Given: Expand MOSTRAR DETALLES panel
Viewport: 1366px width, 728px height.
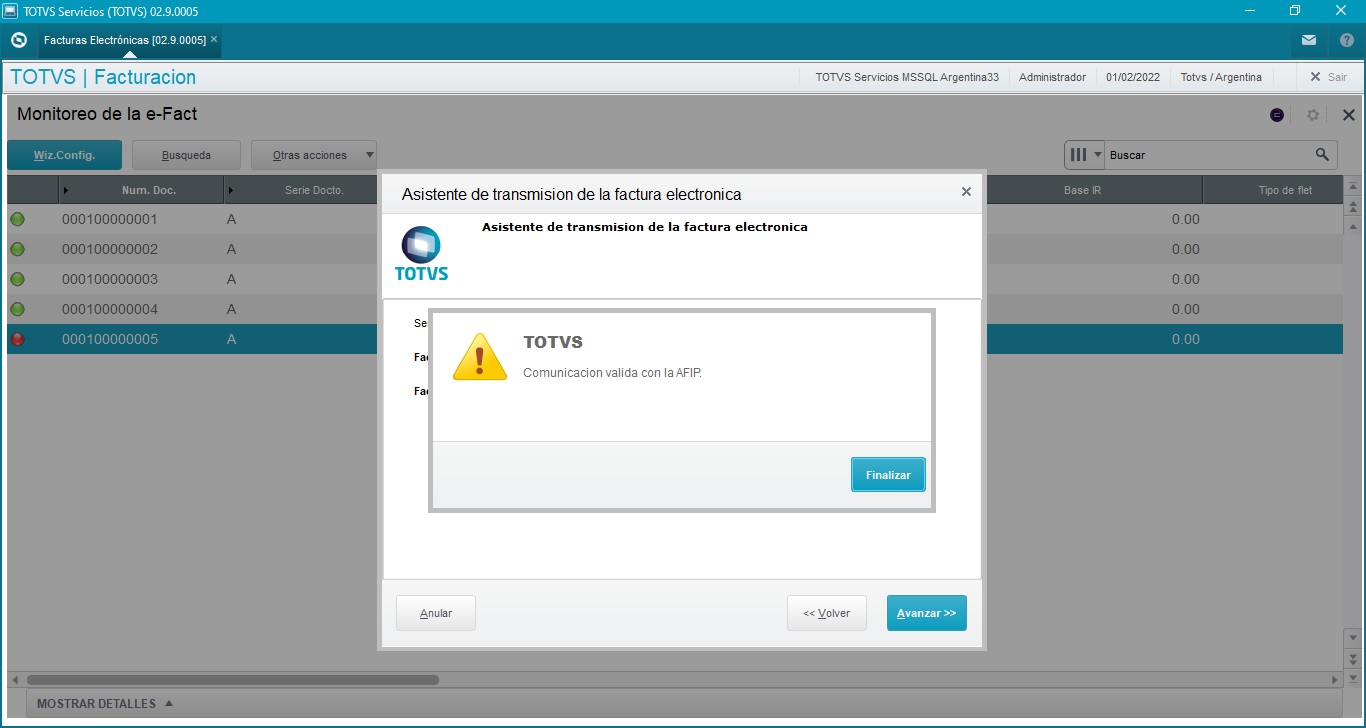Looking at the screenshot, I should (105, 704).
